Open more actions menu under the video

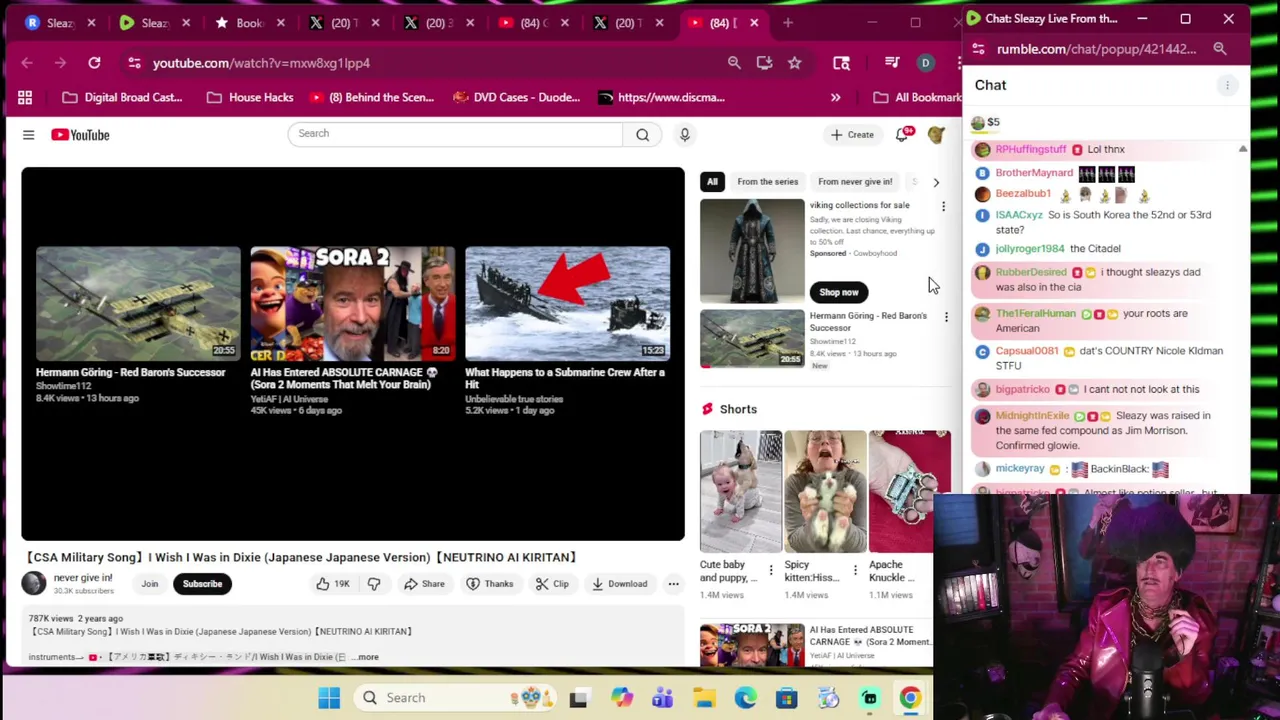[x=673, y=584]
